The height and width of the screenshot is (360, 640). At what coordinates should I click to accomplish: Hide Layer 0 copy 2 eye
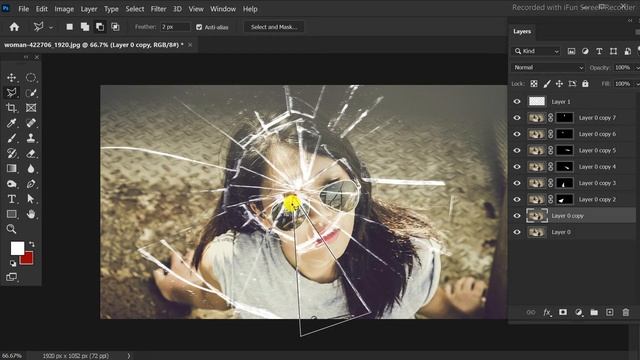(x=517, y=200)
